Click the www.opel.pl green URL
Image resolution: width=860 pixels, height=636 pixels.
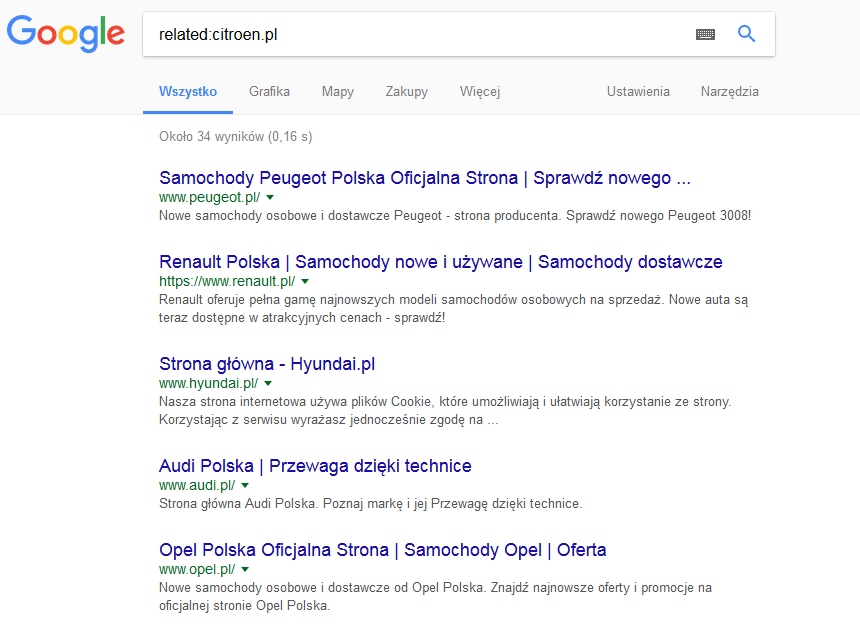[x=197, y=569]
